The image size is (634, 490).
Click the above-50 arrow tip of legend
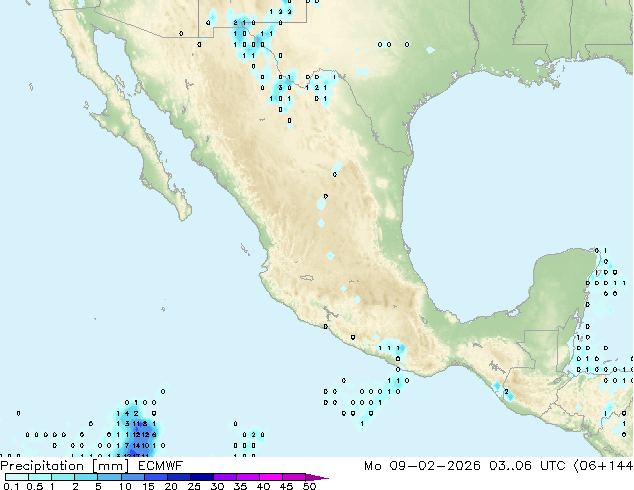coord(317,477)
